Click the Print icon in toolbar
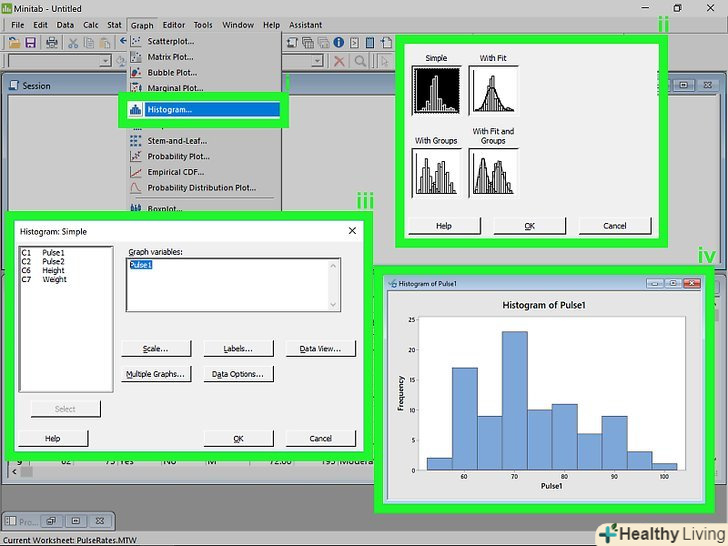Image resolution: width=728 pixels, height=546 pixels. [52, 43]
